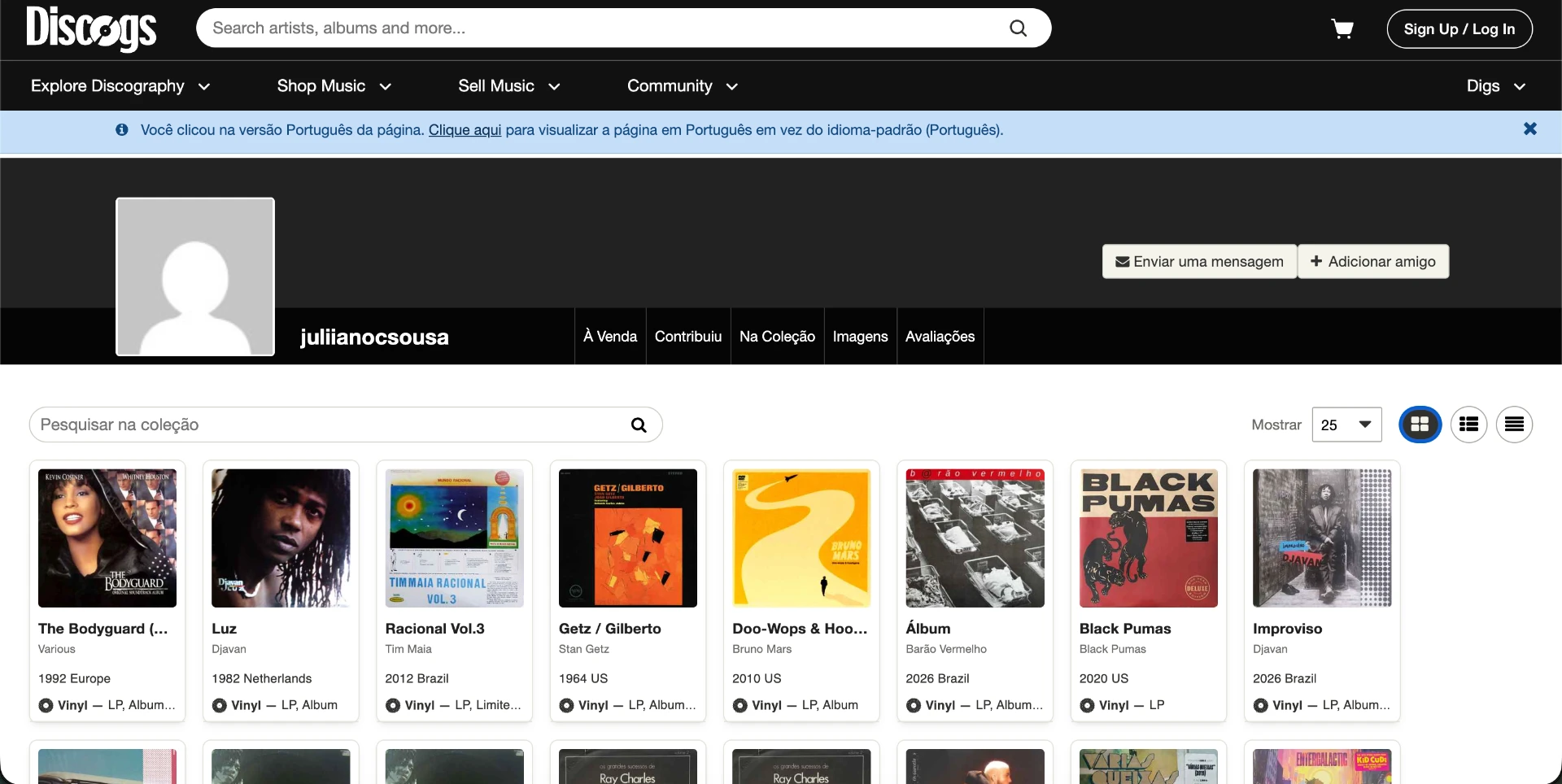The width and height of the screenshot is (1562, 784).
Task: Expand the Shop Music menu
Action: [334, 86]
